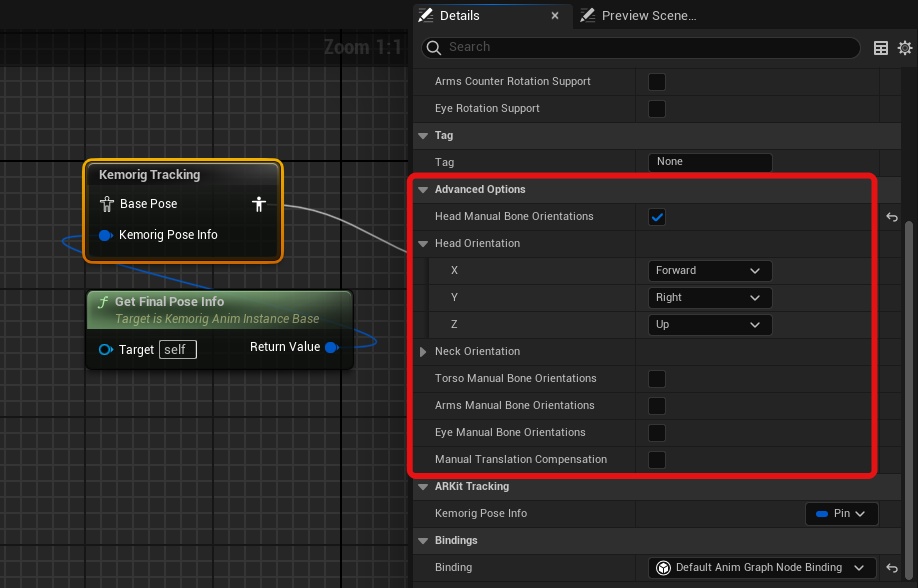Click the Tag text field showing None

(x=709, y=162)
